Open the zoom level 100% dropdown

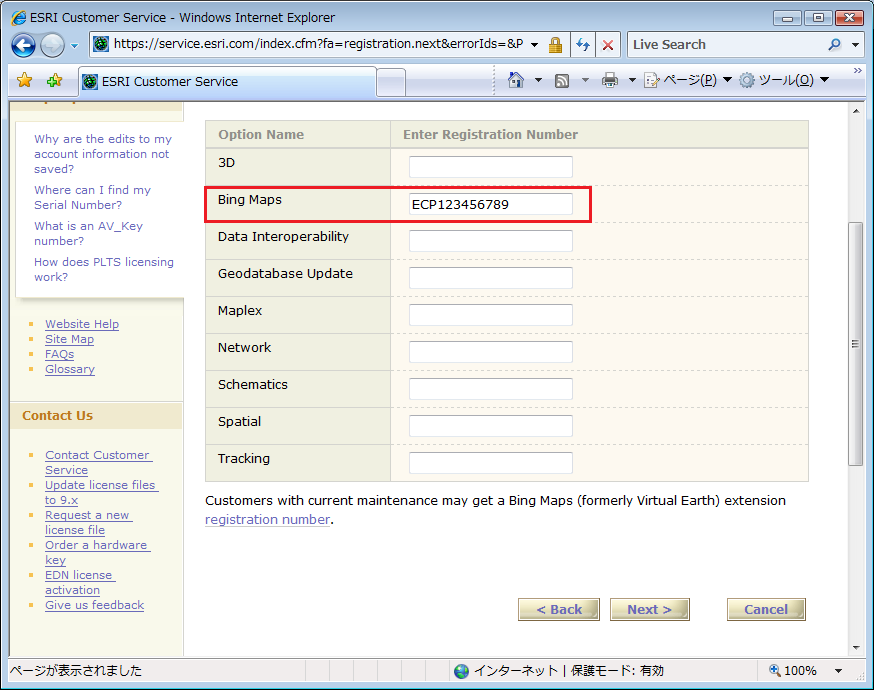[x=838, y=671]
